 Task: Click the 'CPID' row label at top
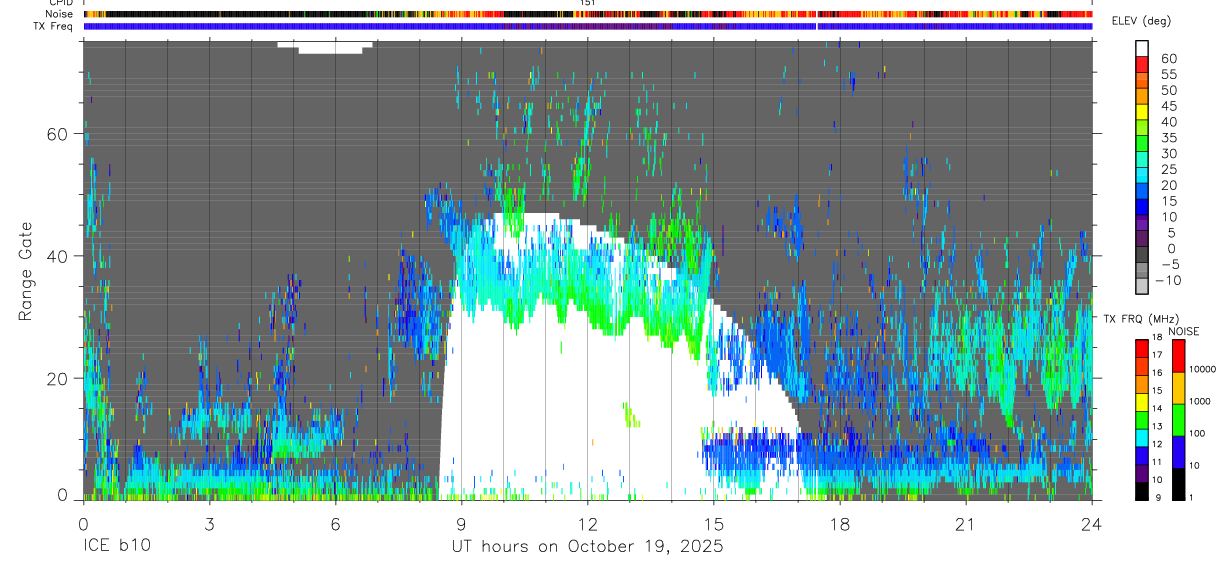point(61,3)
